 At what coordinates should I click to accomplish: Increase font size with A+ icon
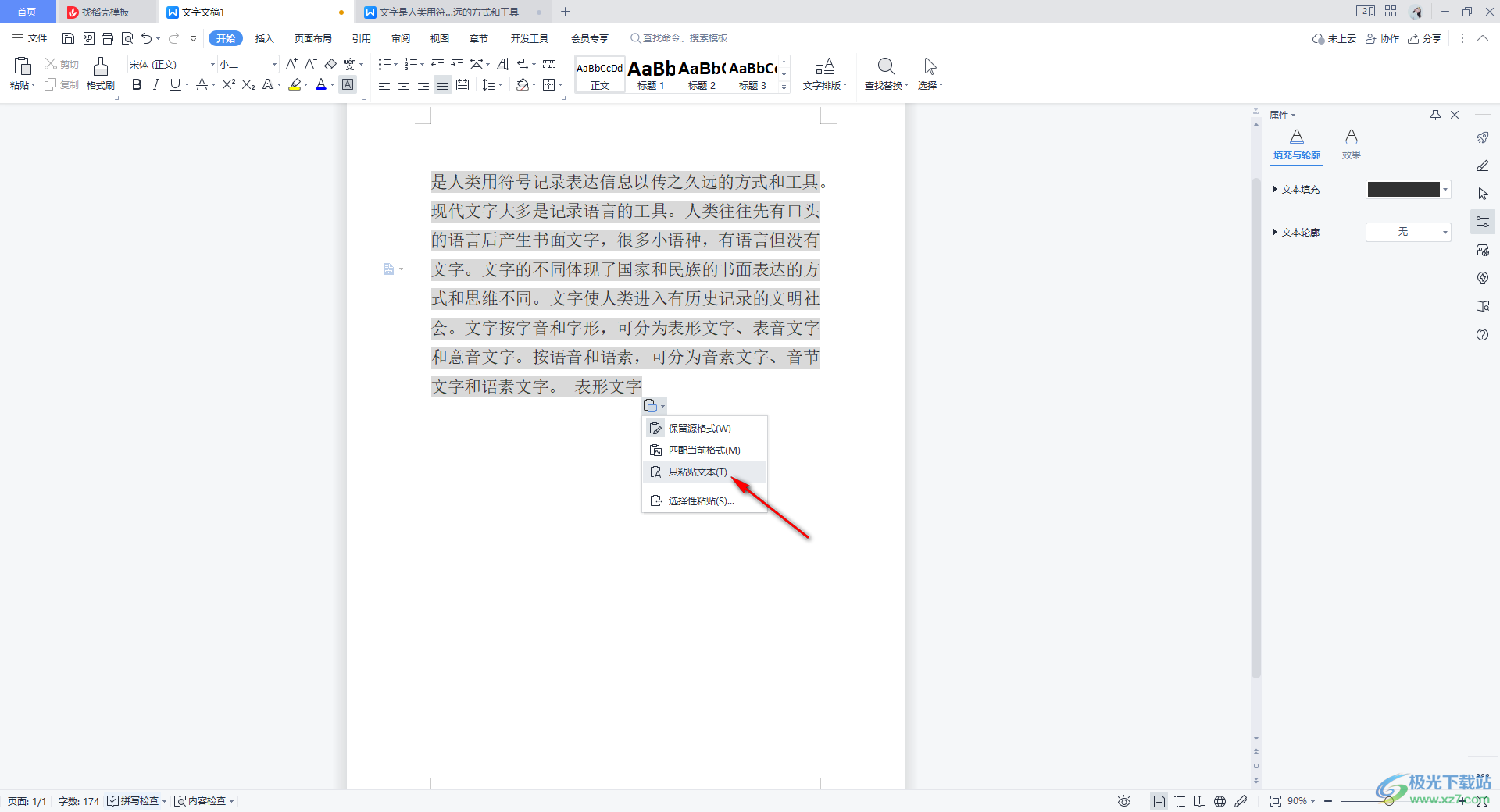pos(291,64)
